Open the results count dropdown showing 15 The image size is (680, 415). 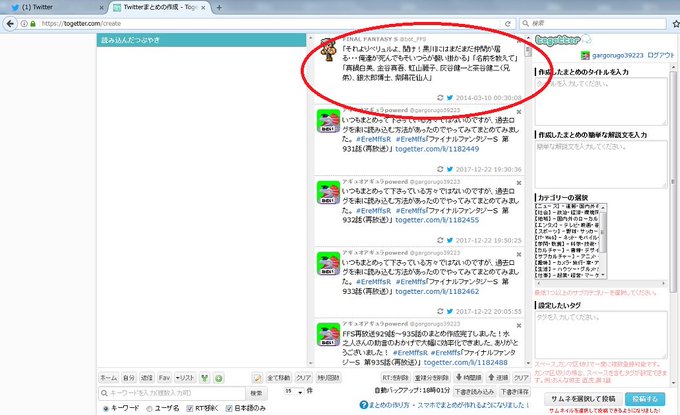tap(294, 392)
